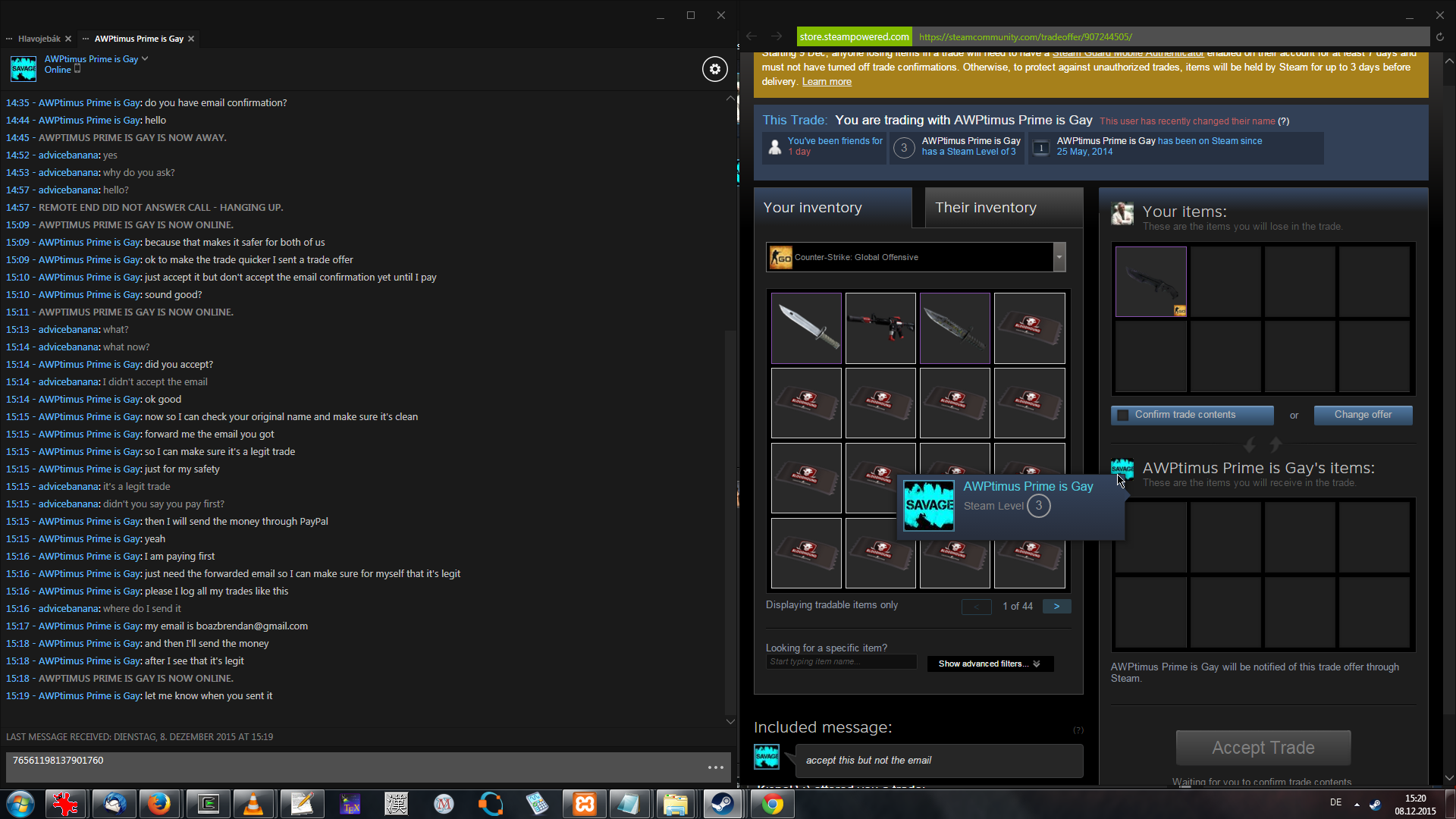
Task: Switch to Their inventory tab
Action: 985,208
